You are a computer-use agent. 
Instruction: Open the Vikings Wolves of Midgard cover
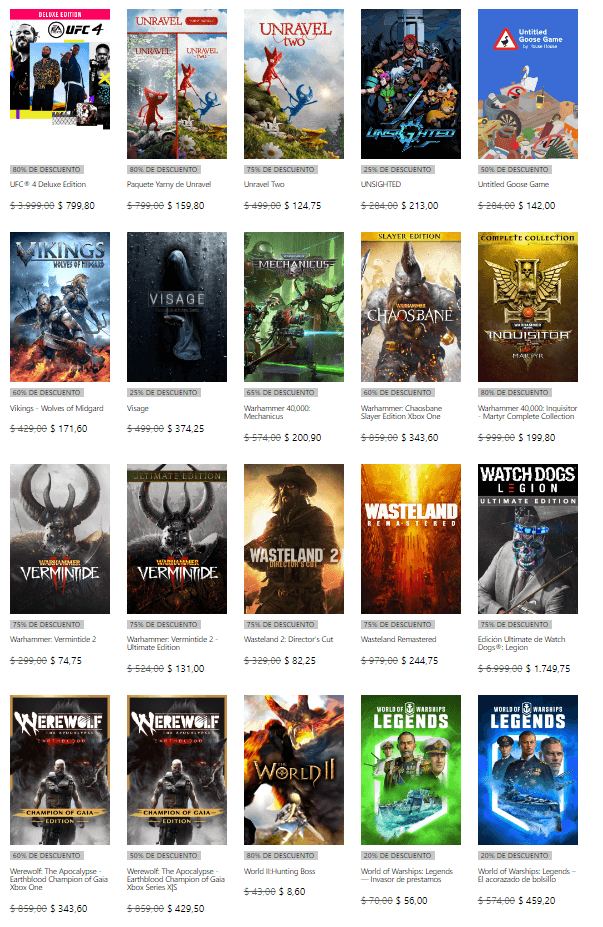point(59,307)
